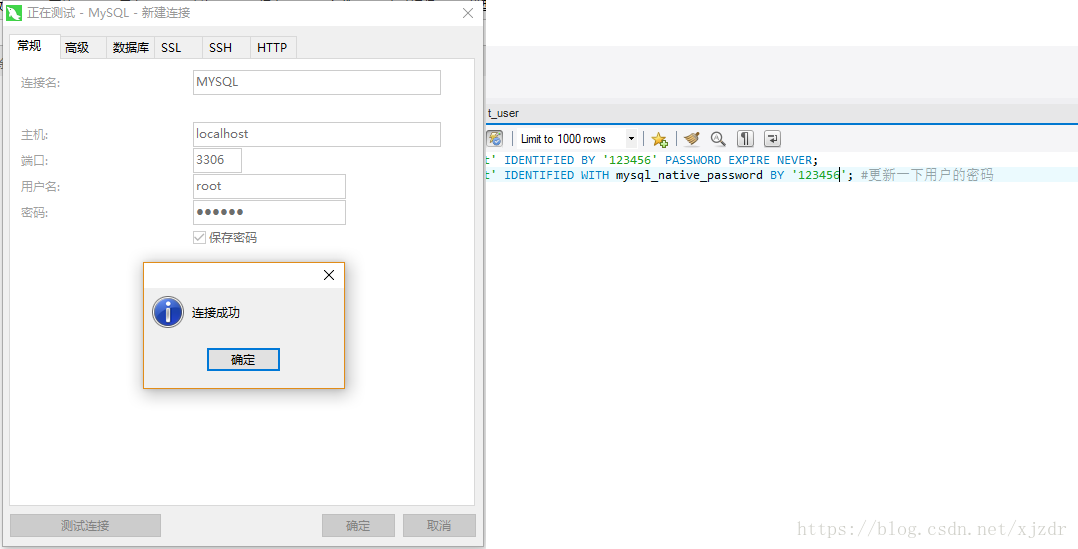The image size is (1078, 549).
Task: Toggle word wrap icon in Workbench toolbar
Action: 772,139
